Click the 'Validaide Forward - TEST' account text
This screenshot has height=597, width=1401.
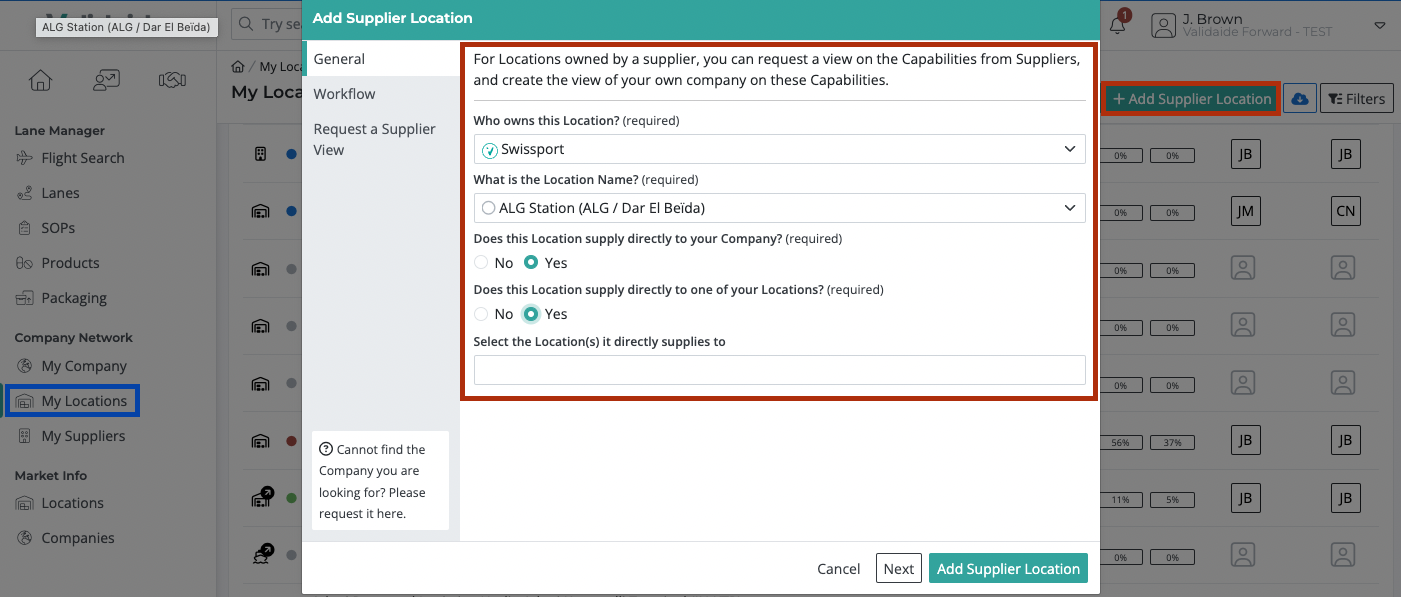click(x=1257, y=32)
